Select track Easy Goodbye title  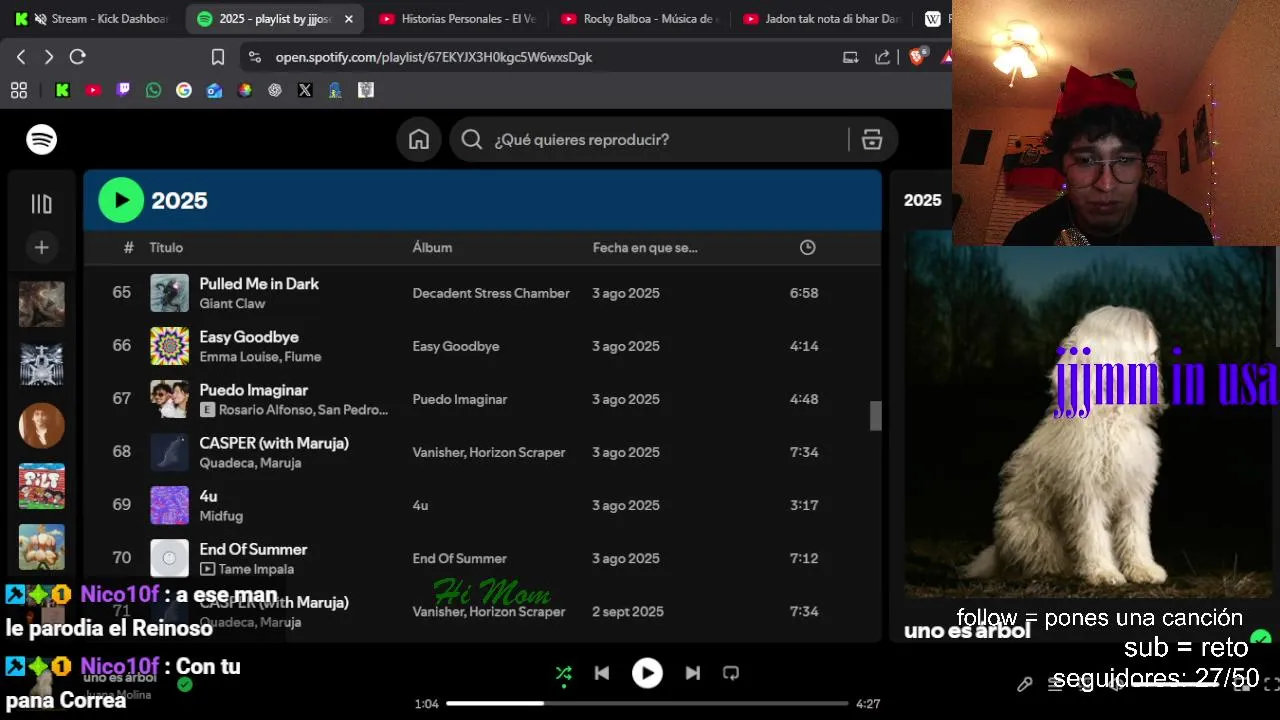(x=249, y=337)
